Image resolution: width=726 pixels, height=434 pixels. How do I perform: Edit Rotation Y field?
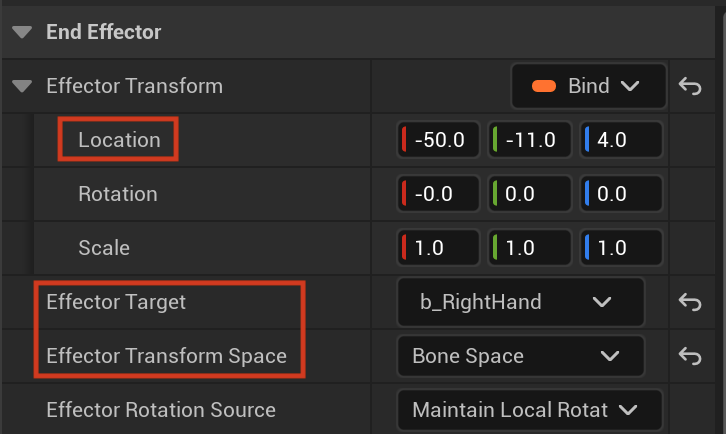(x=530, y=194)
